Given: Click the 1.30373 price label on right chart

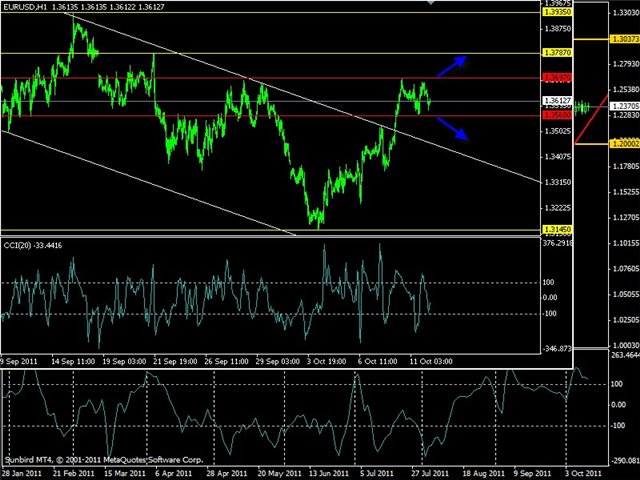Looking at the screenshot, I should coord(621,39).
